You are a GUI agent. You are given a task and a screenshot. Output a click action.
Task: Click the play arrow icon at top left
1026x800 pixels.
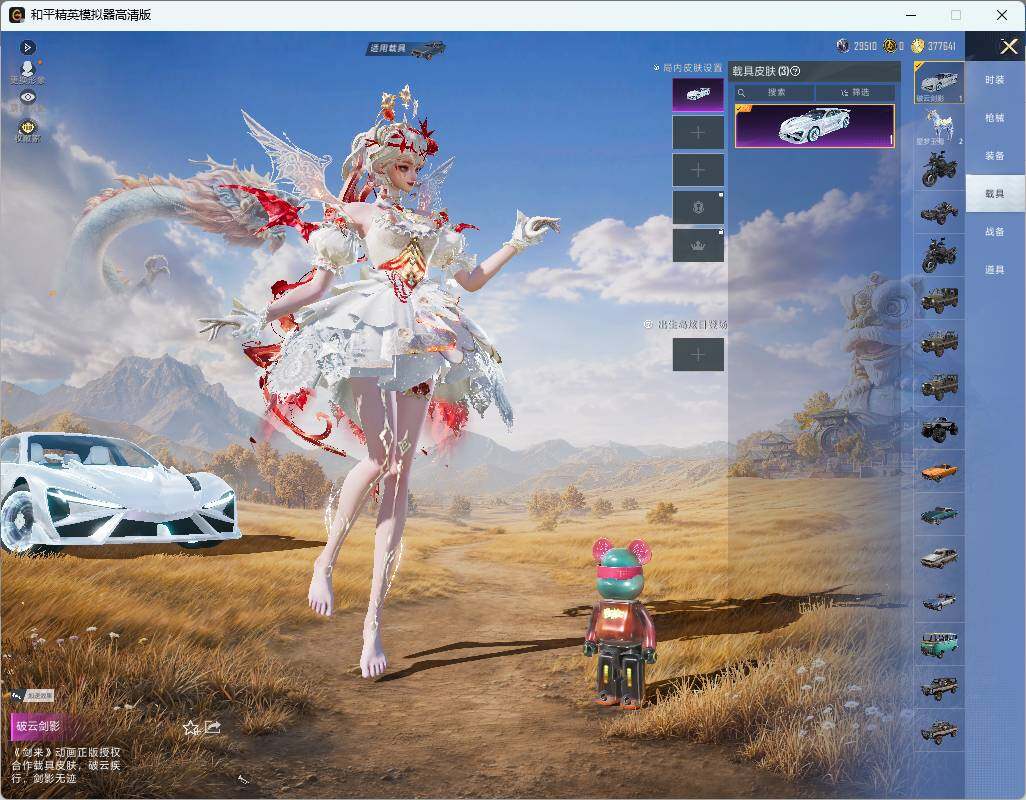(27, 47)
